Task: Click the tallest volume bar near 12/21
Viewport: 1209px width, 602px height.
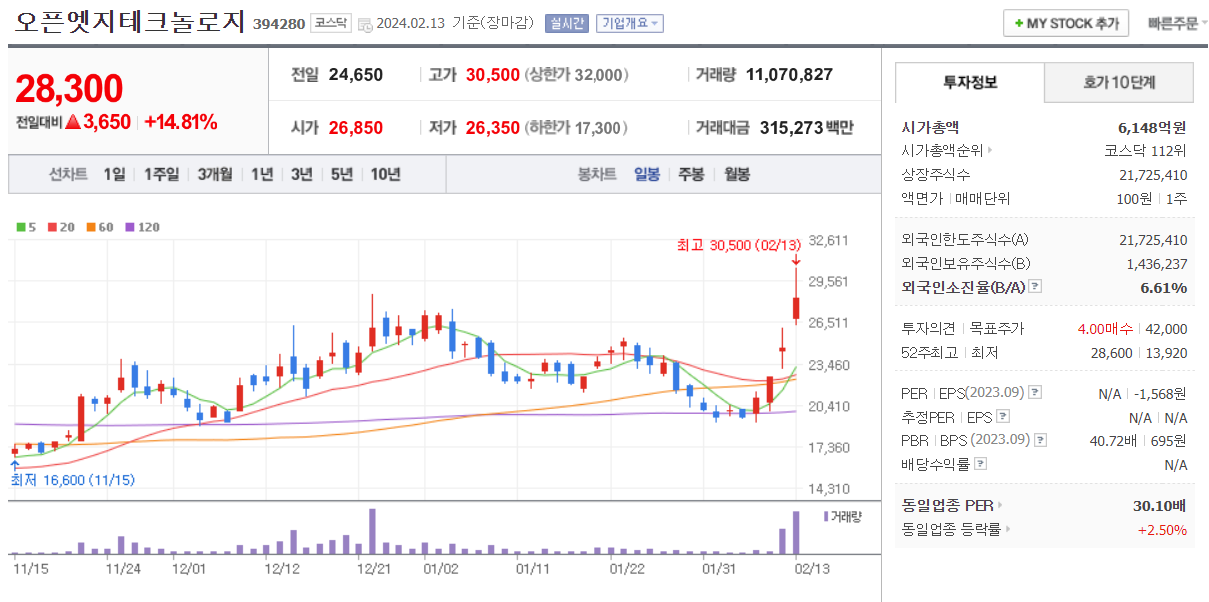Action: tap(373, 531)
